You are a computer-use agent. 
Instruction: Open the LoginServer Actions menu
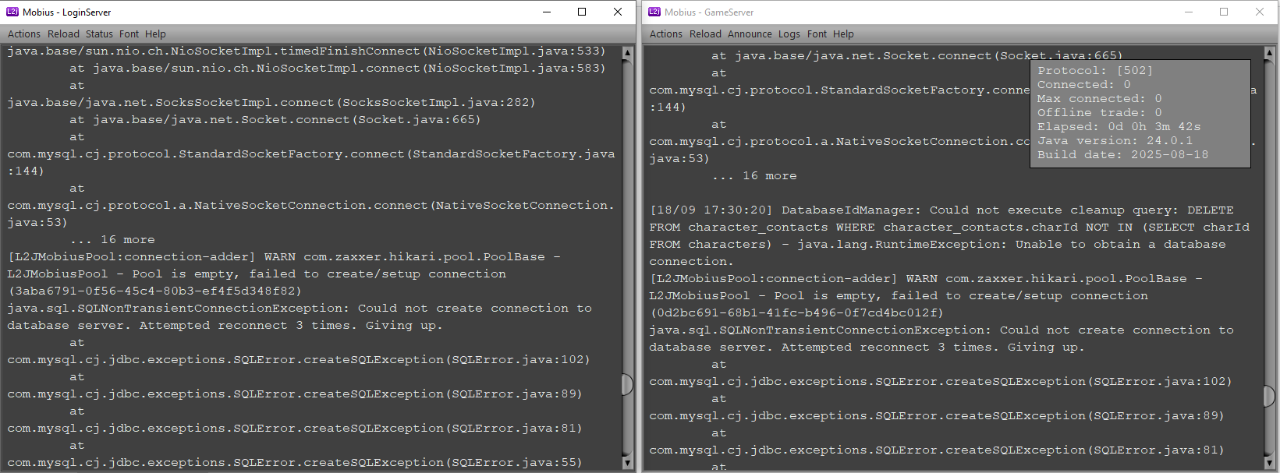24,34
